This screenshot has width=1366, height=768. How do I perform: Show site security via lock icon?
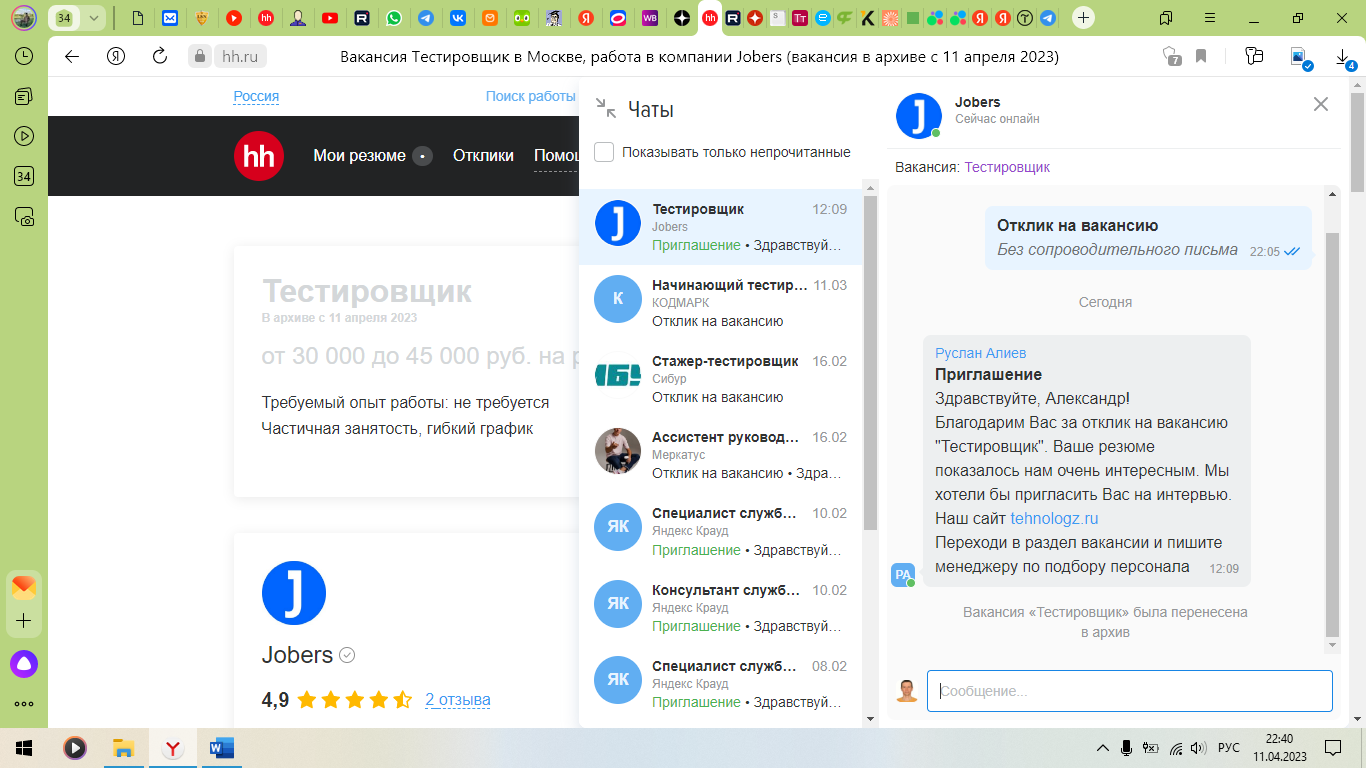(x=200, y=57)
